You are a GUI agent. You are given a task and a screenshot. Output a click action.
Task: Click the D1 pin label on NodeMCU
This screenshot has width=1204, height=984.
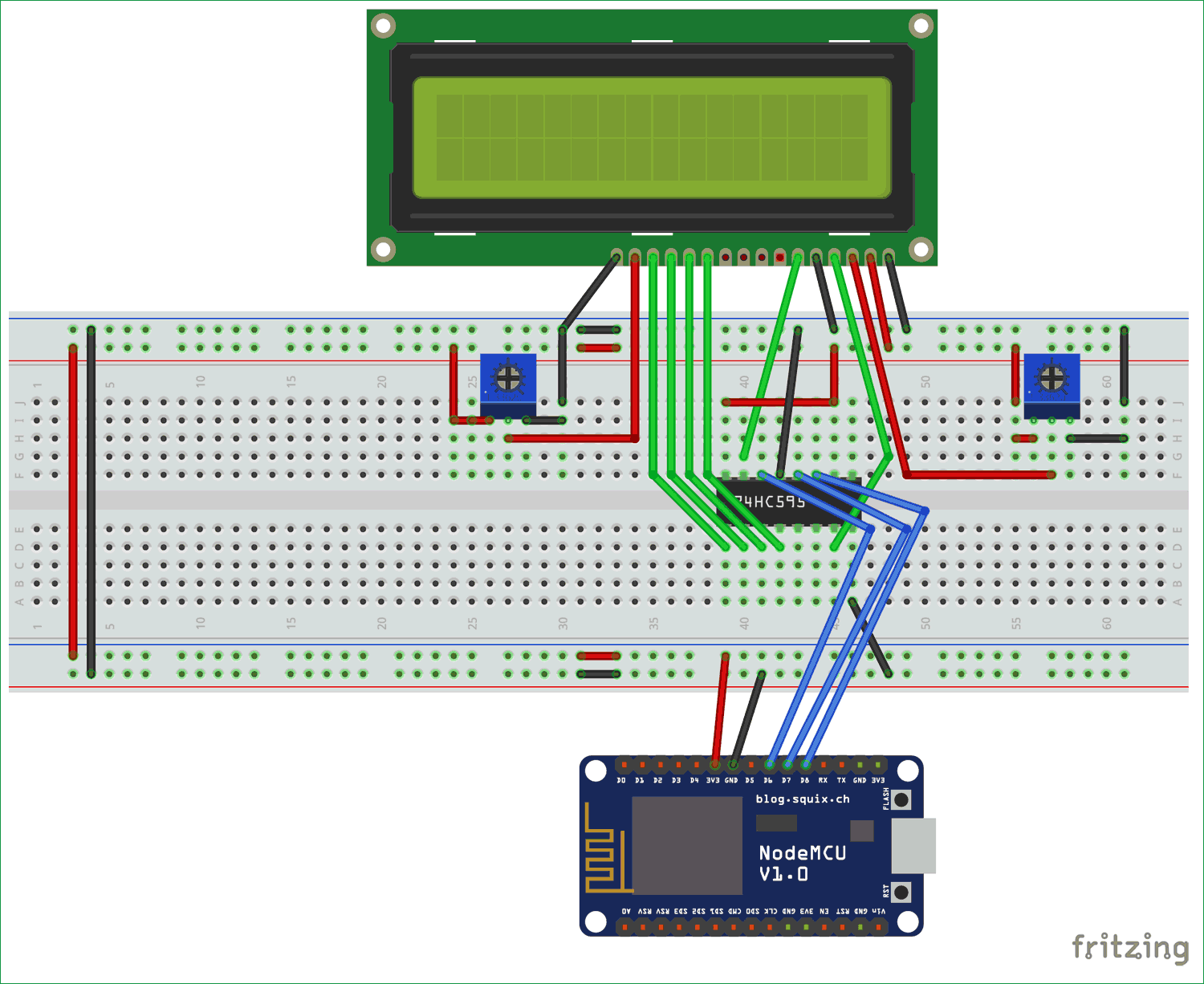[640, 780]
